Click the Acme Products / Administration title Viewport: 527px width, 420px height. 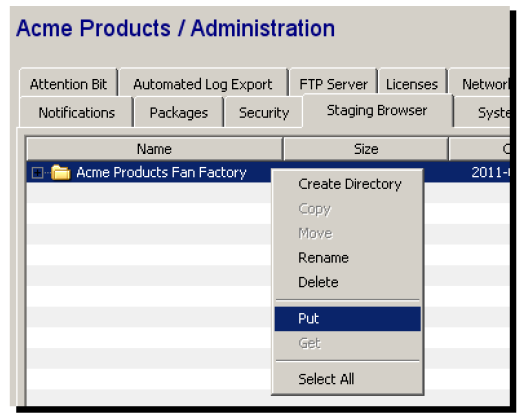point(175,28)
